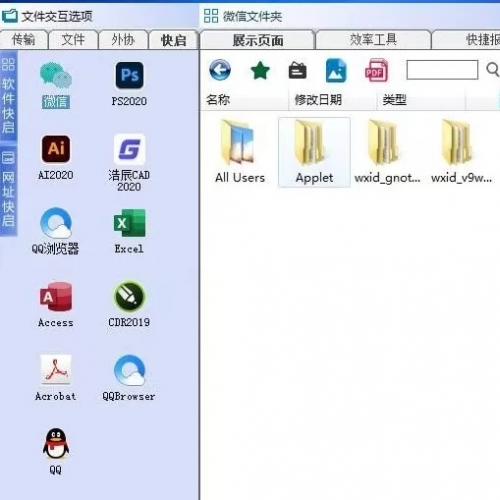Select the All Users folder
This screenshot has height=500, width=500.
coord(240,152)
